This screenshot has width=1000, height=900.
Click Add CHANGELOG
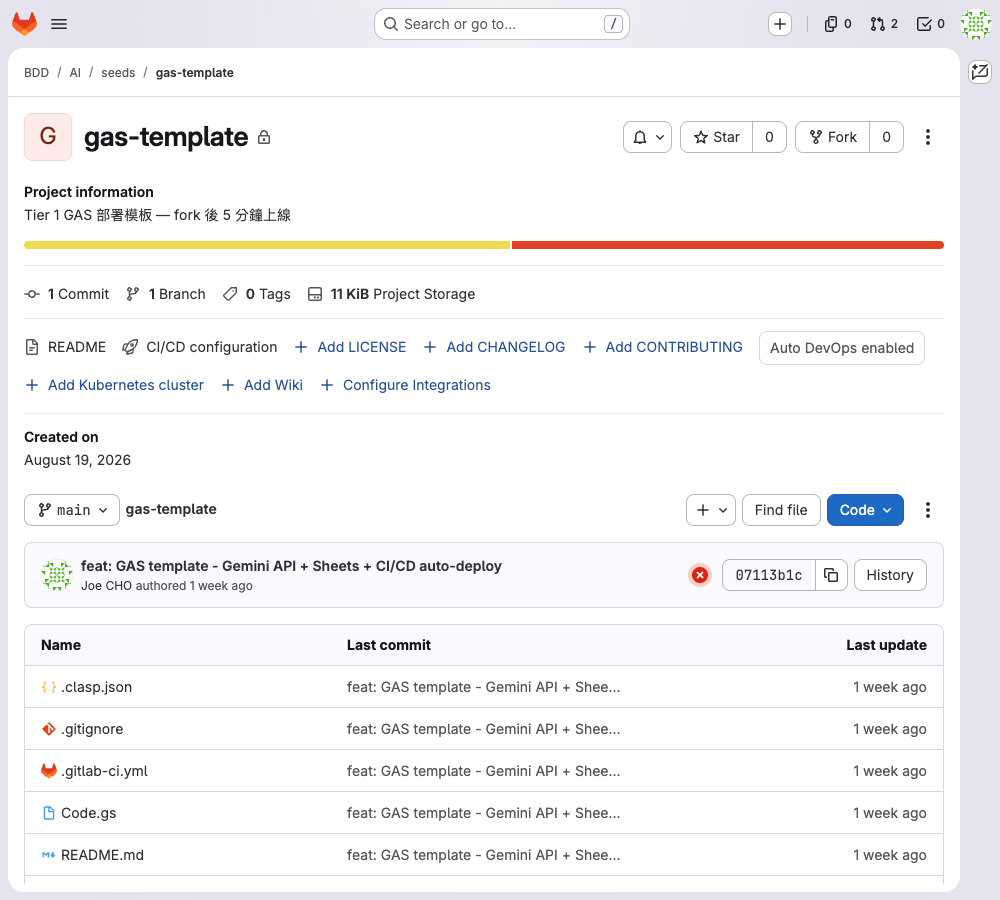[x=494, y=347]
